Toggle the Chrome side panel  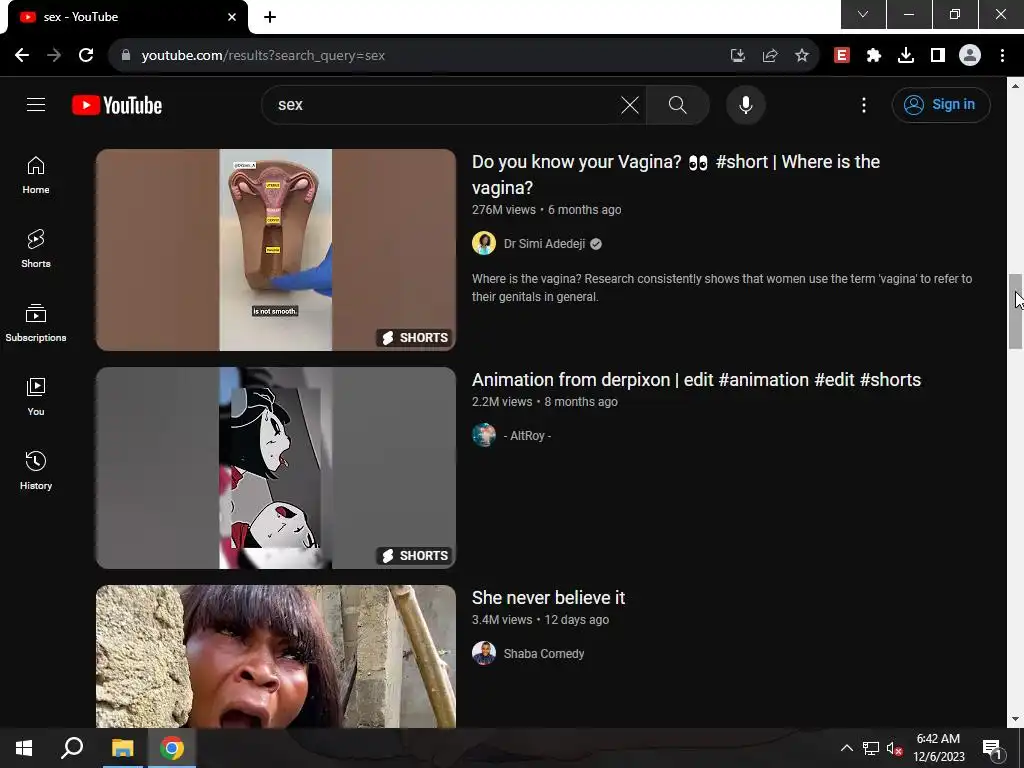pos(938,56)
